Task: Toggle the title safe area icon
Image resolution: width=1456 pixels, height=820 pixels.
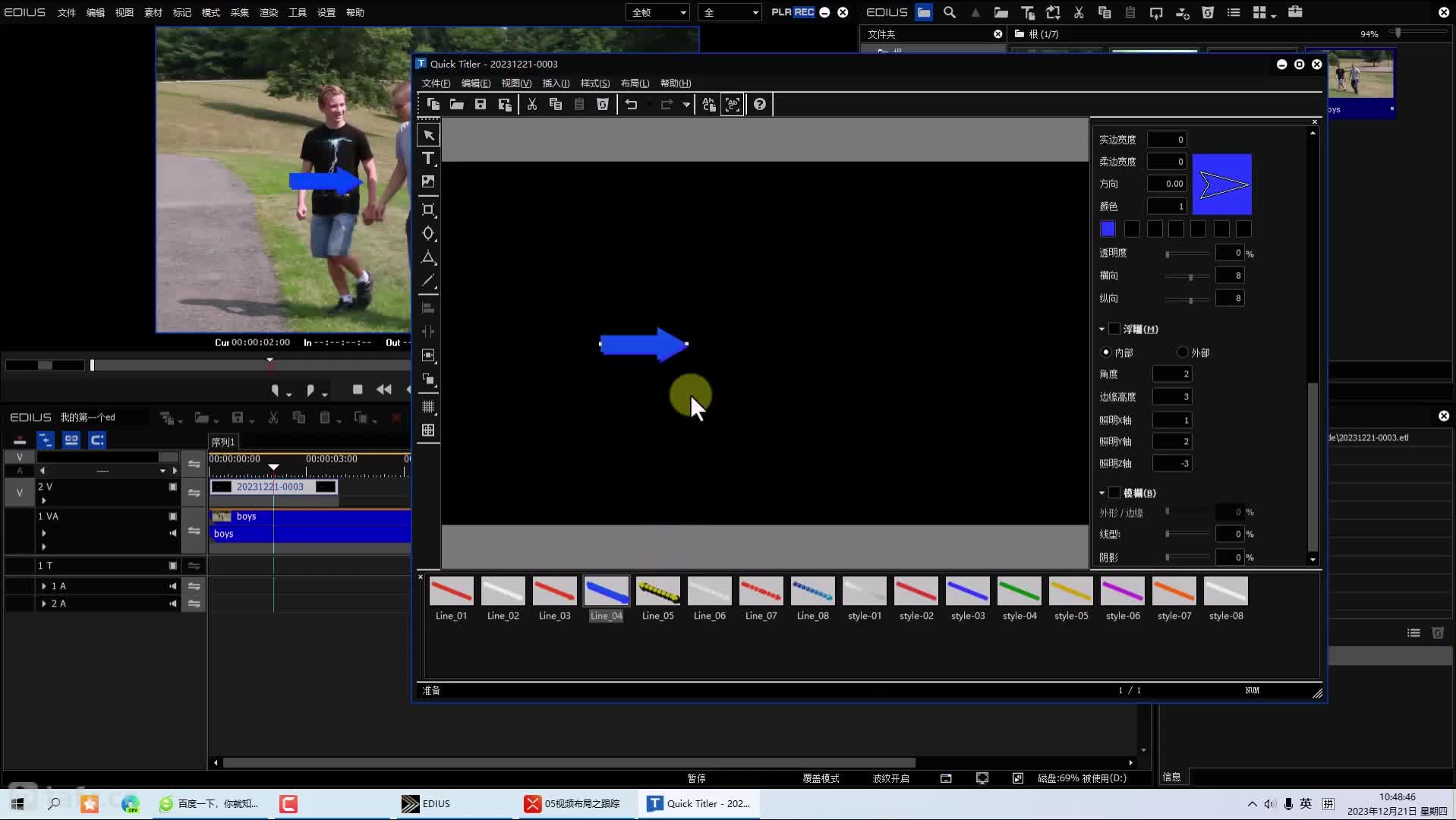Action: 428,430
